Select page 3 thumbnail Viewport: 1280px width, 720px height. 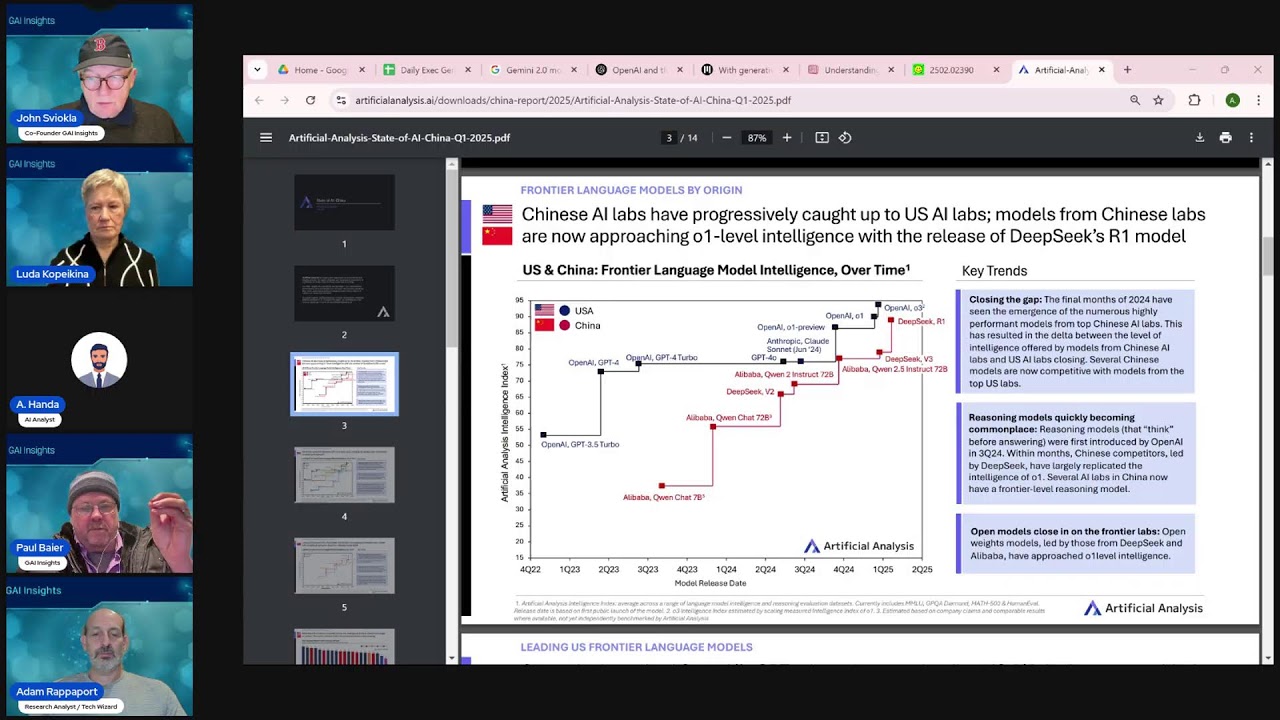point(344,384)
